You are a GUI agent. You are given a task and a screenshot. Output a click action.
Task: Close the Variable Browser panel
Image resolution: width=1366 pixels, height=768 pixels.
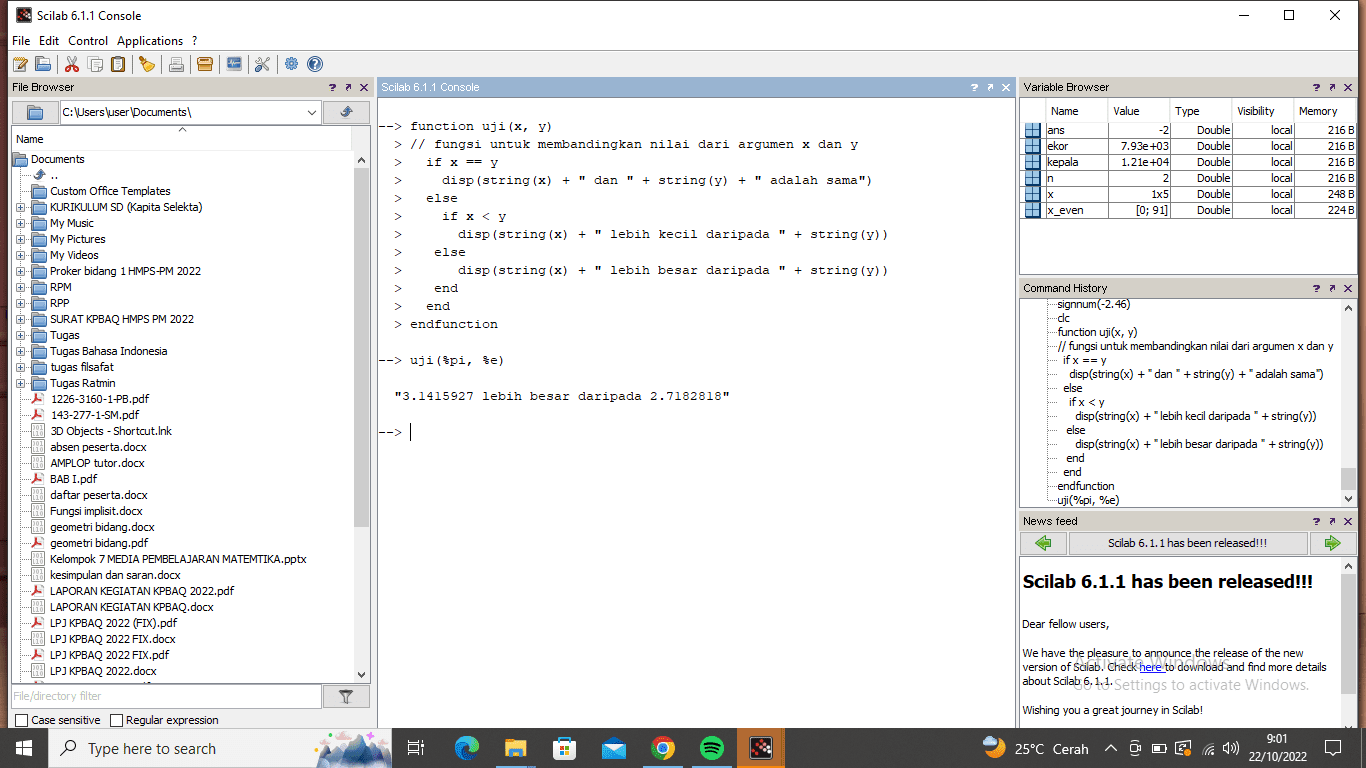click(x=1348, y=87)
